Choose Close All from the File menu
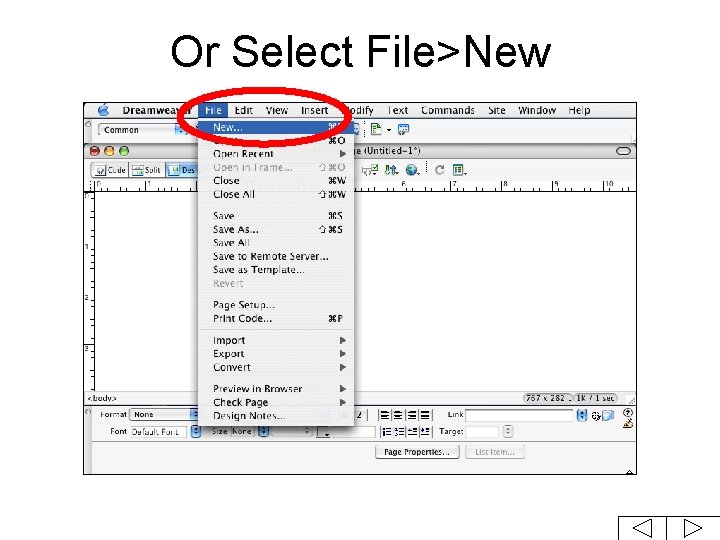 pos(278,194)
